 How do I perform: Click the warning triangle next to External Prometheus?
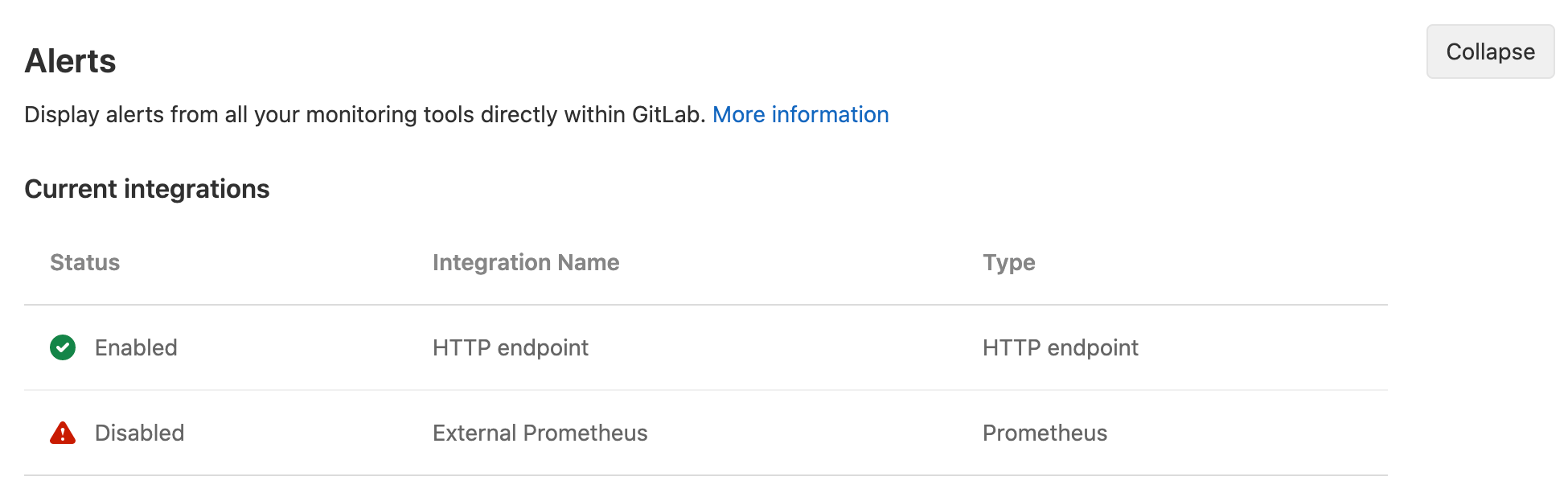62,433
